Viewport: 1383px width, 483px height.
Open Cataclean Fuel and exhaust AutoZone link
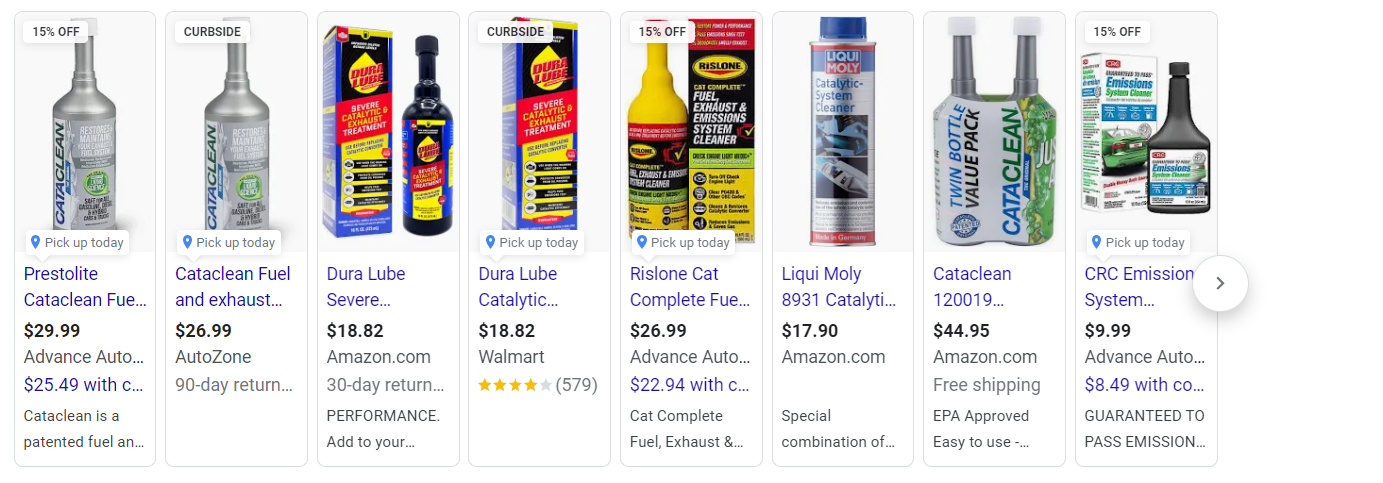tap(233, 286)
